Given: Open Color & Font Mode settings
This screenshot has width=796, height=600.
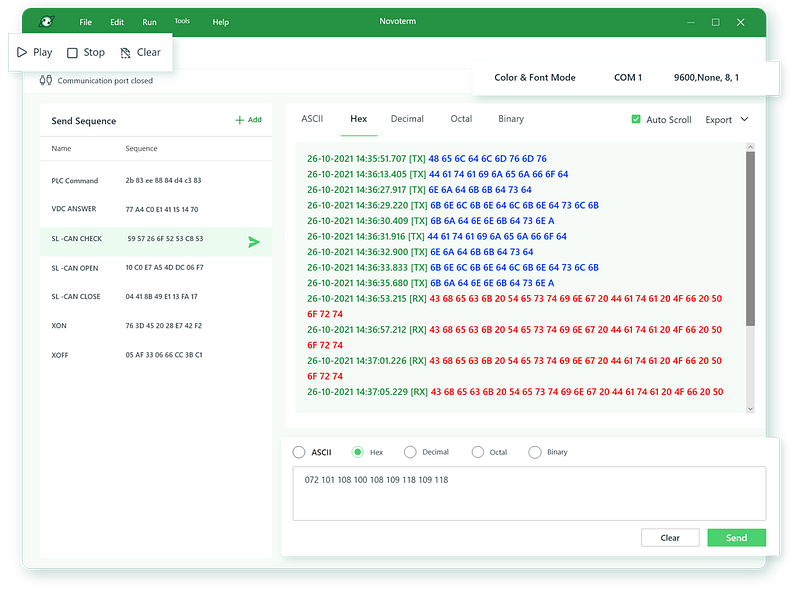Looking at the screenshot, I should pos(535,78).
